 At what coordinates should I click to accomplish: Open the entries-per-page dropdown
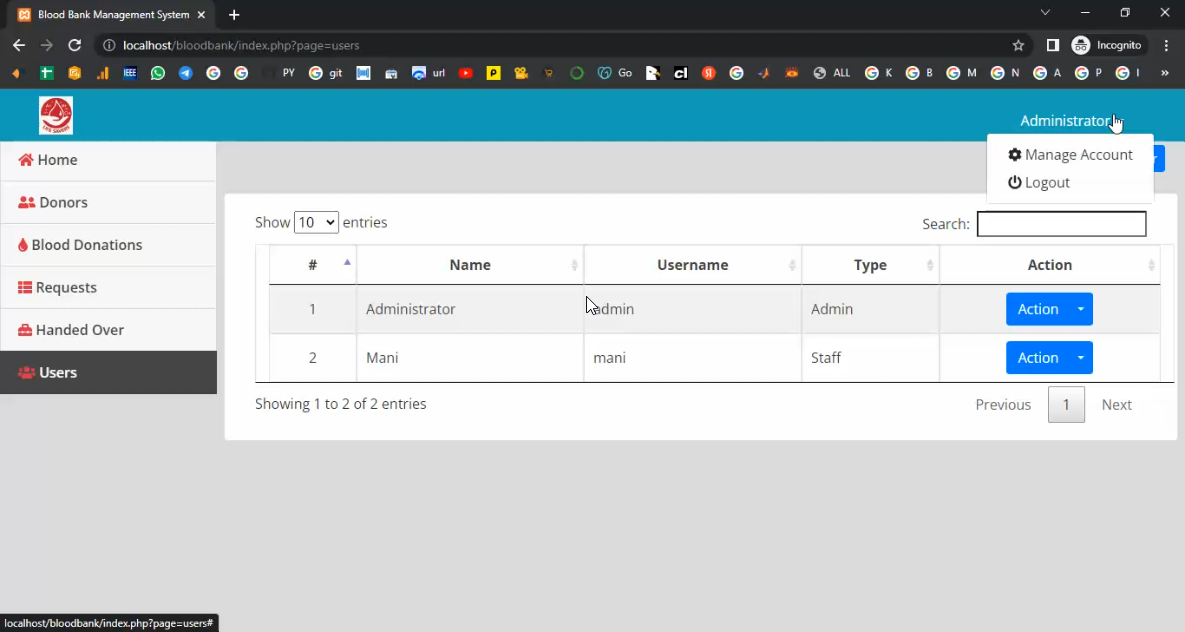(x=316, y=222)
